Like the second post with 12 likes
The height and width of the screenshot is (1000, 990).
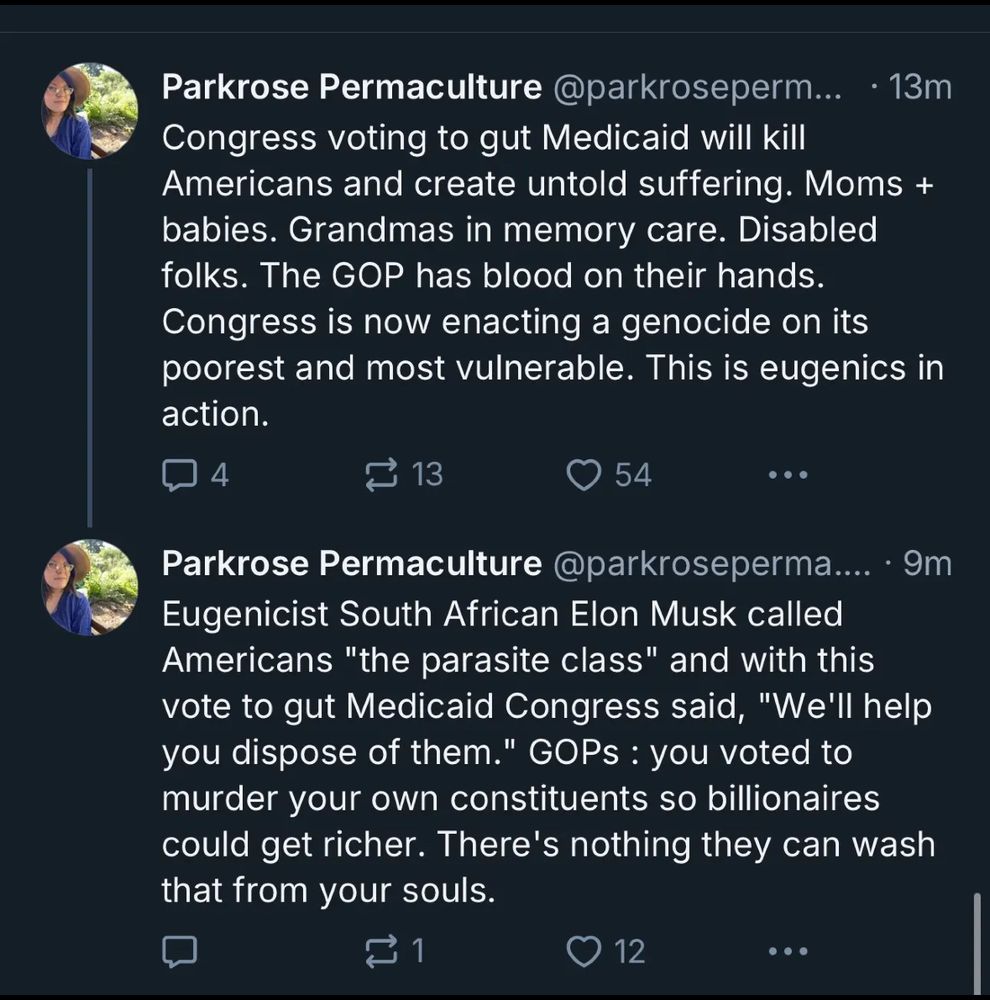pyautogui.click(x=583, y=950)
